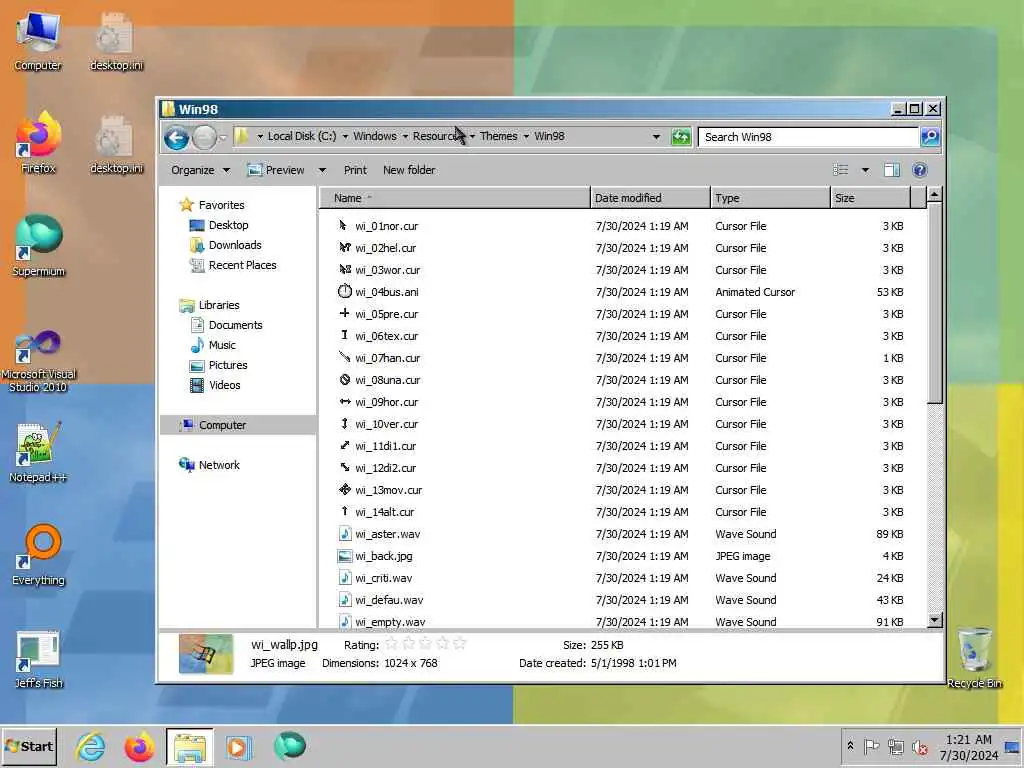Go back with the Back arrow button
Image resolution: width=1024 pixels, height=768 pixels.
pos(176,137)
